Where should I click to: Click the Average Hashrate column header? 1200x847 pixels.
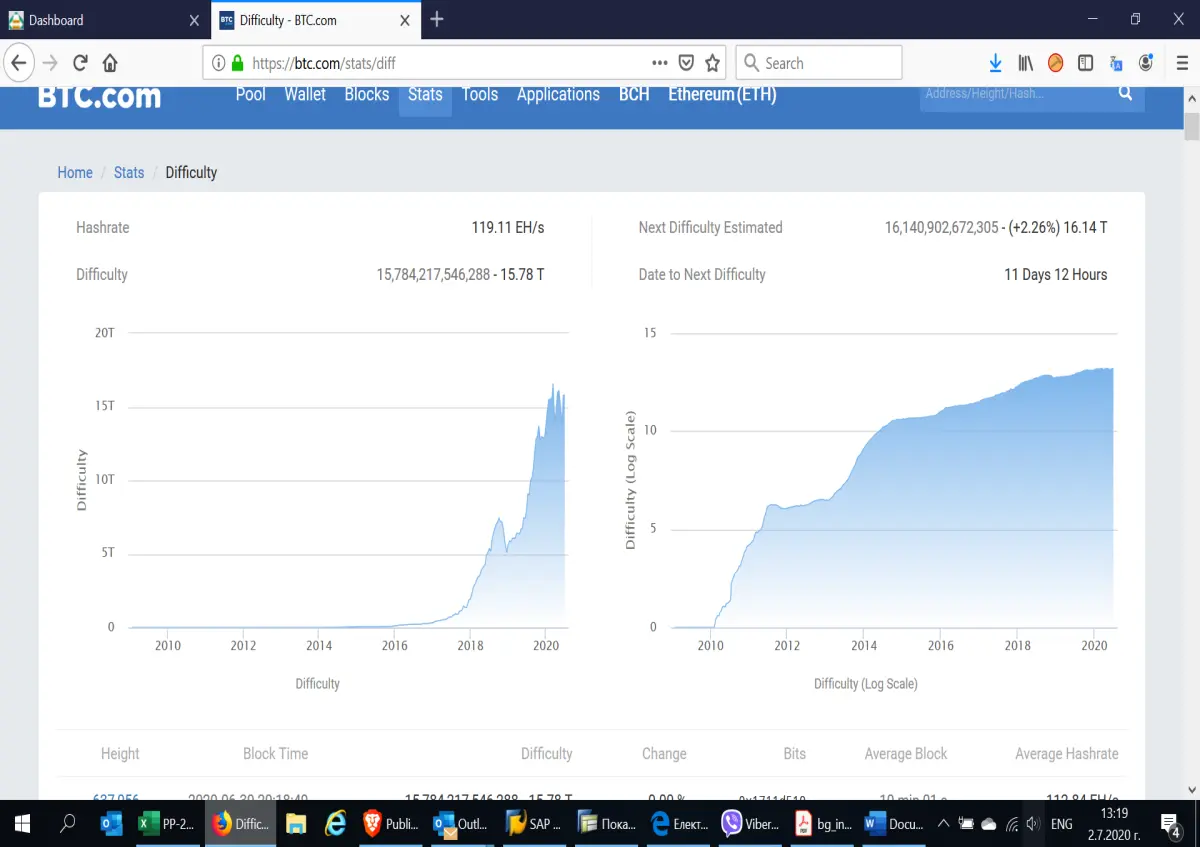click(1067, 753)
